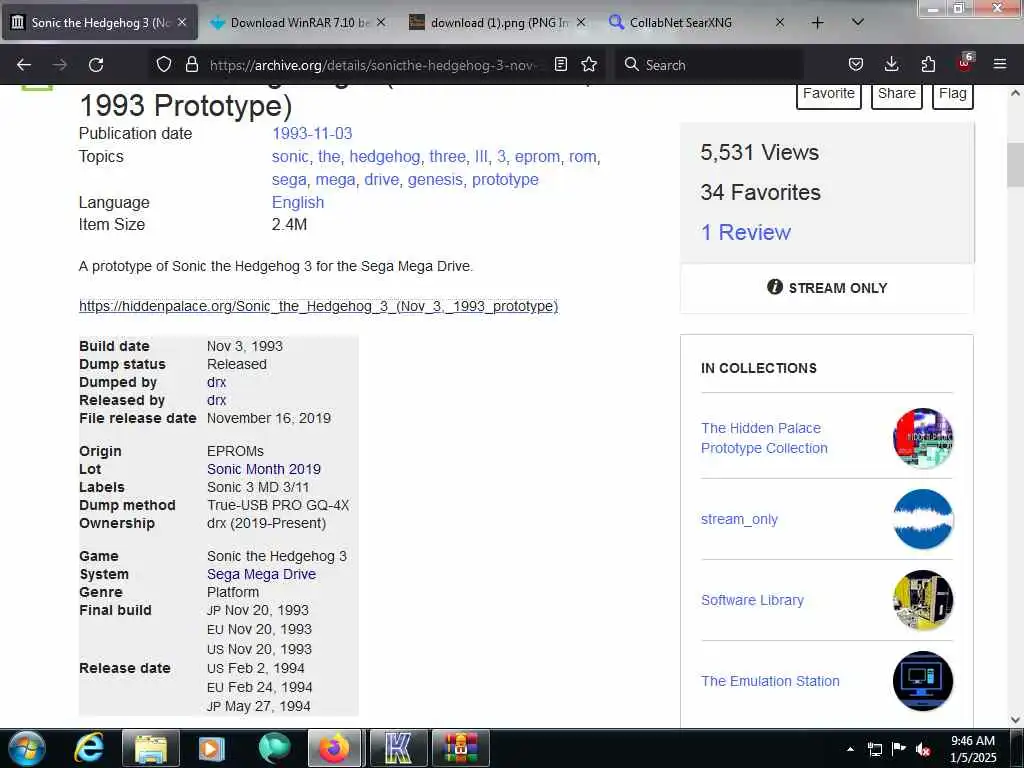Image resolution: width=1024 pixels, height=768 pixels.
Task: Bookmark this page with the star icon
Action: coord(589,64)
